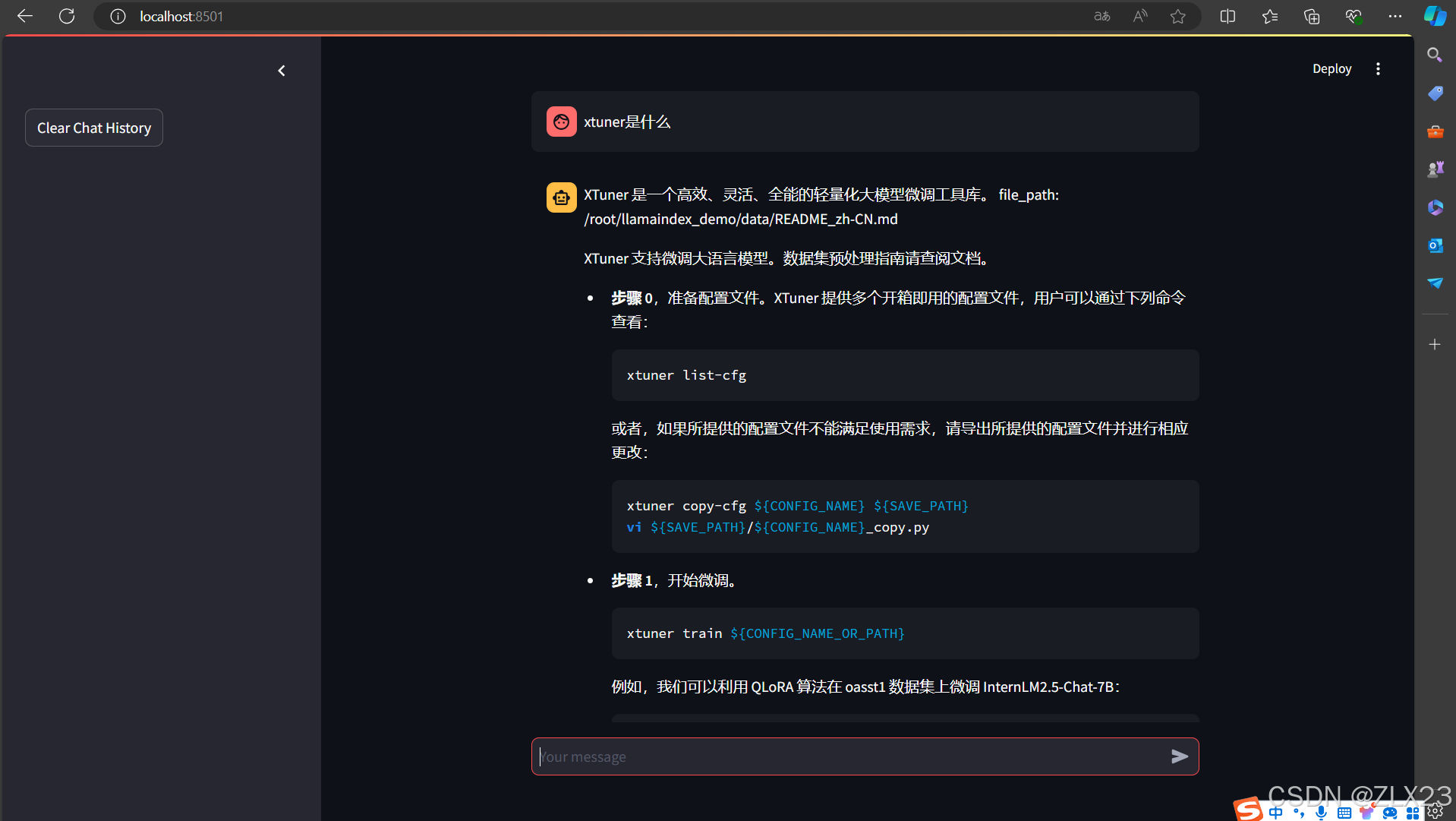Open Search in the Edge sidebar

[1435, 55]
